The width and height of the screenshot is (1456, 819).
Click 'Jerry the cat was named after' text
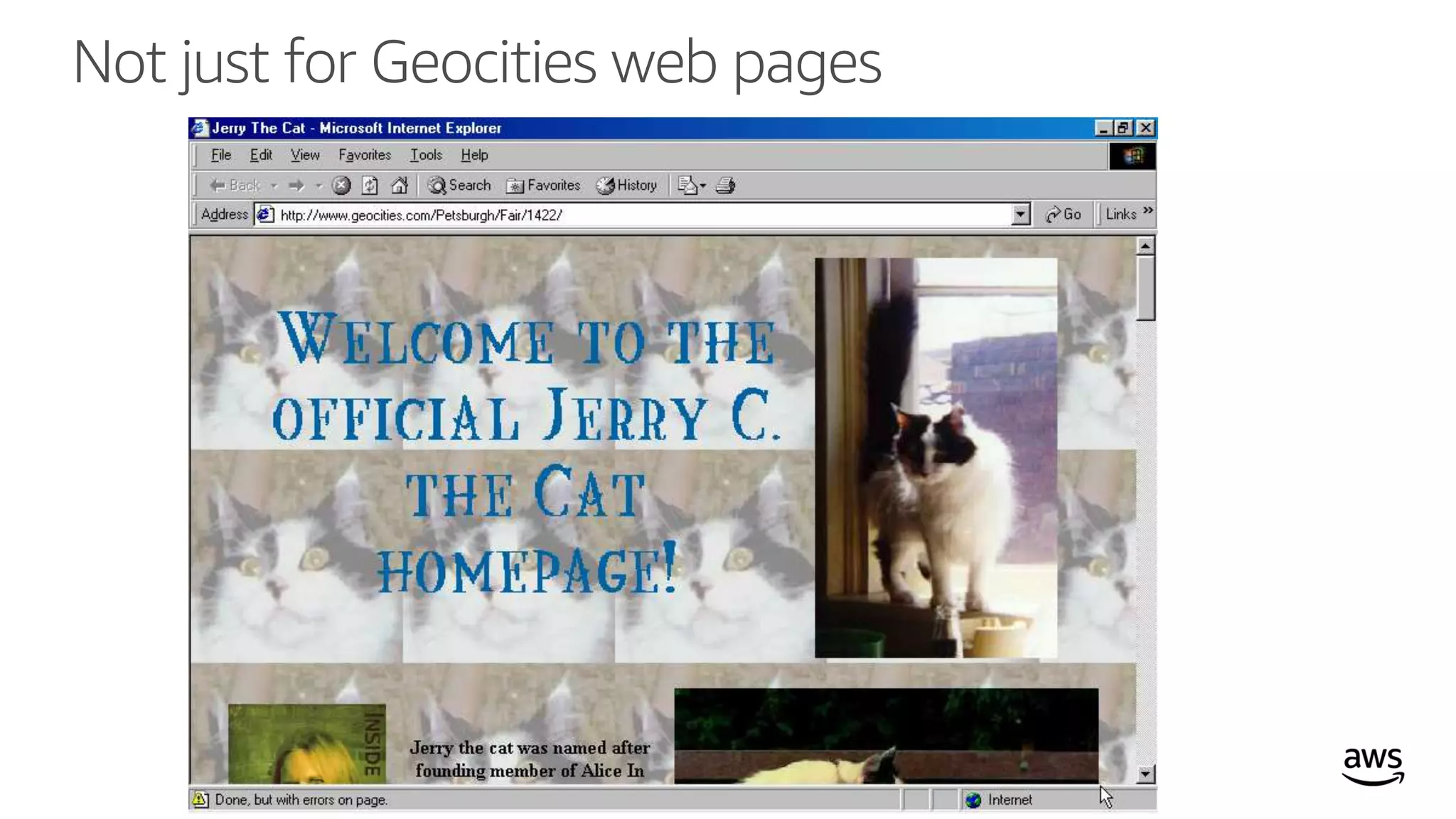530,748
